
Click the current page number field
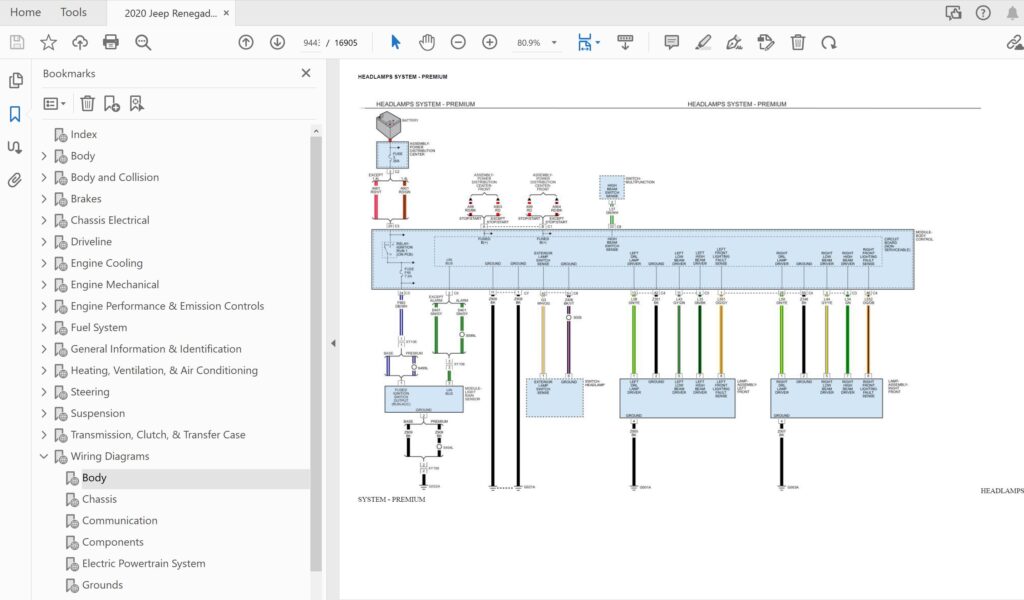pos(311,43)
